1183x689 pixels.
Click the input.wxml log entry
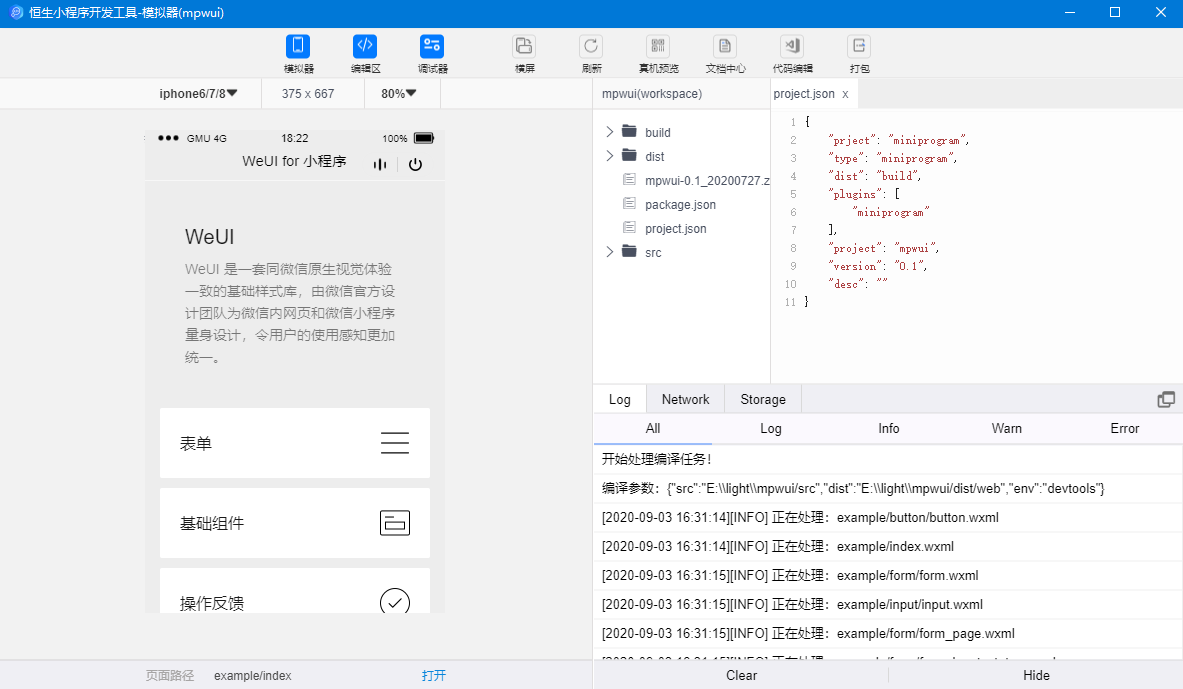click(887, 604)
